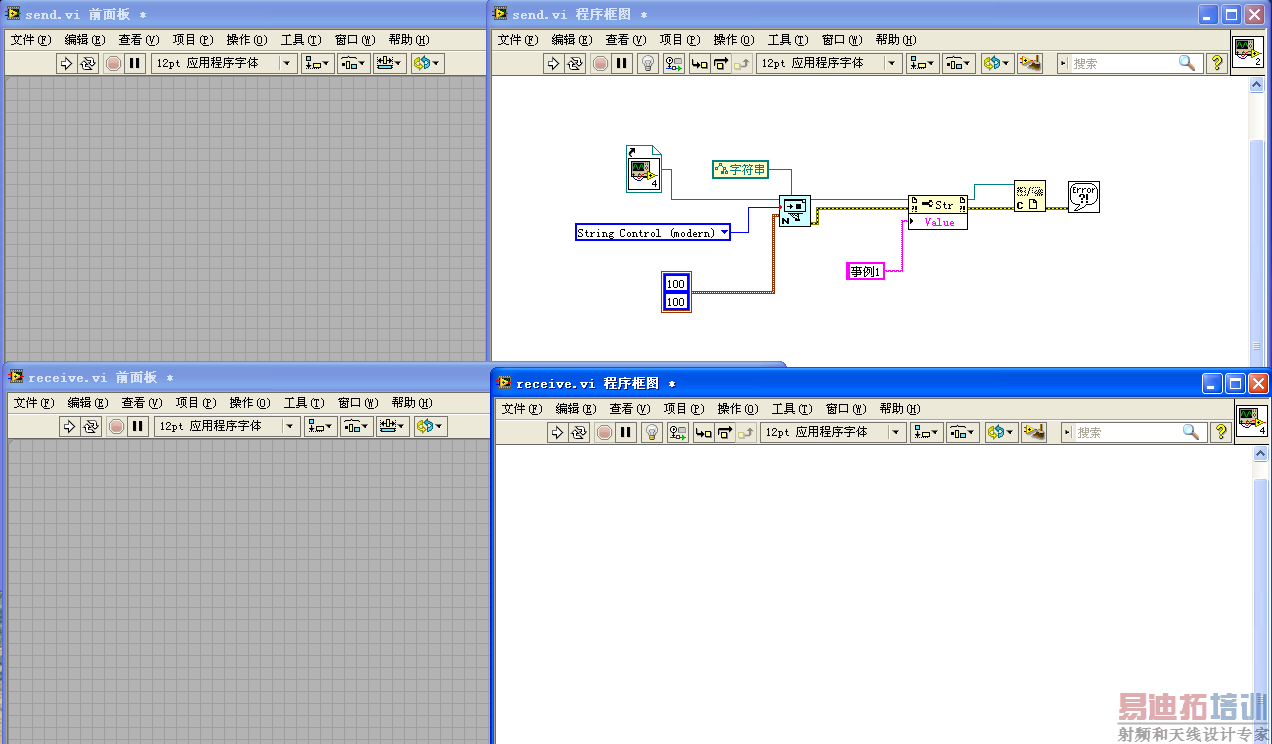Open 文件 menu in send.vi front panel
Image resolution: width=1272 pixels, height=744 pixels.
pyautogui.click(x=30, y=40)
